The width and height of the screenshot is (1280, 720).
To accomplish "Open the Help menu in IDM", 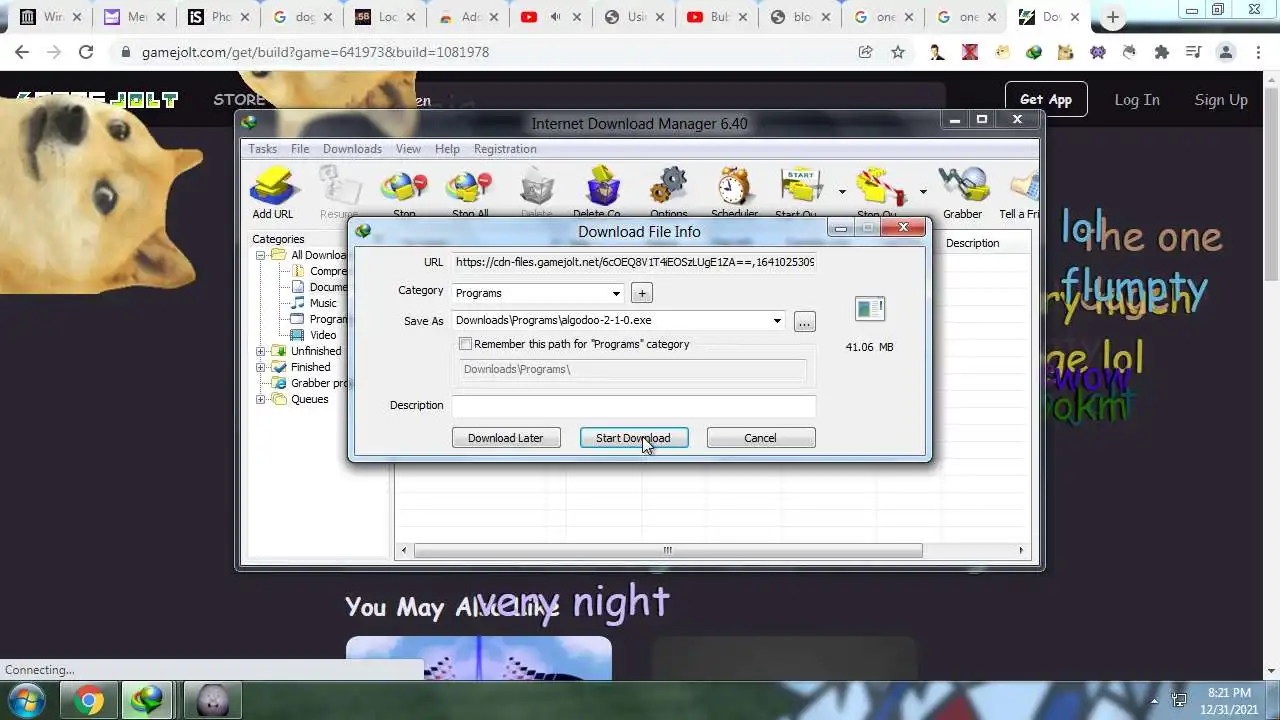I will (447, 149).
